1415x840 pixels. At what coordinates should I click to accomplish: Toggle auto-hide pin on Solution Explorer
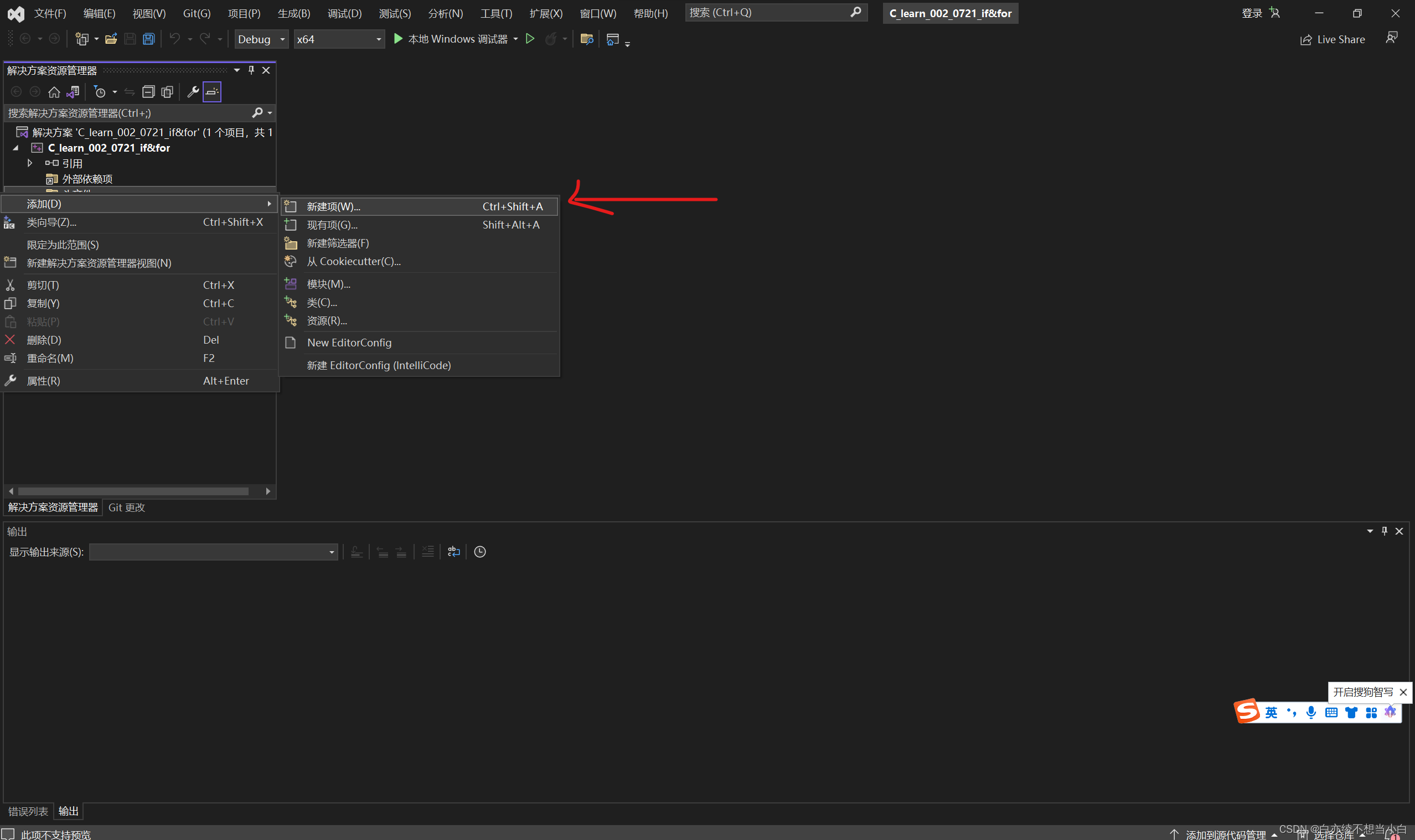click(251, 70)
